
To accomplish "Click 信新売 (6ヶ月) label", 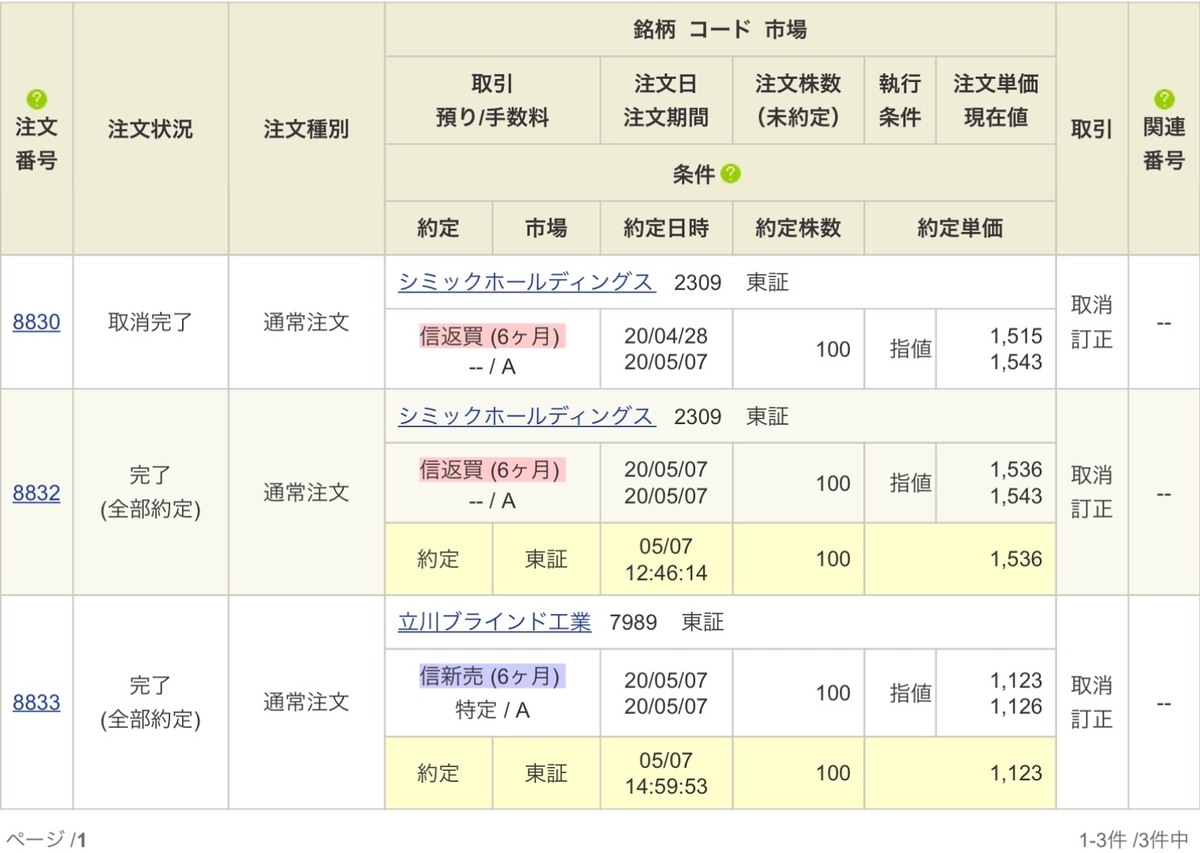I will point(492,676).
